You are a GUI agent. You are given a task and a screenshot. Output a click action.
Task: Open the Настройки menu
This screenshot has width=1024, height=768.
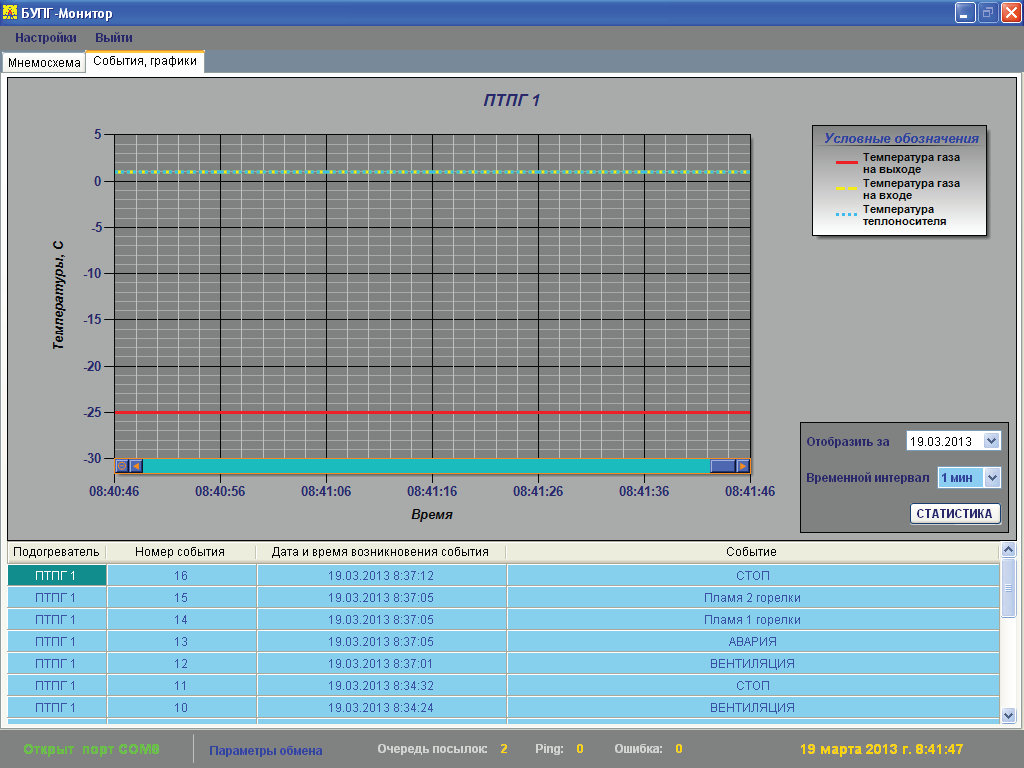point(46,38)
